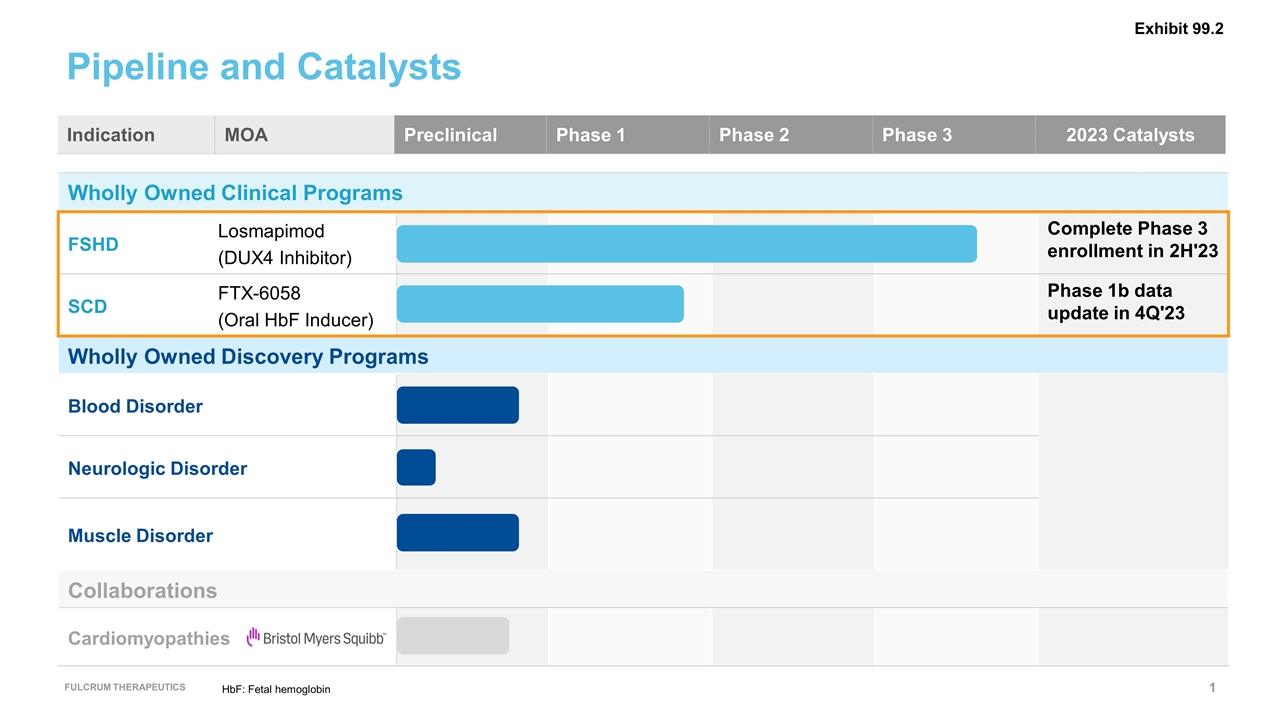Click the Muscle Disorder preclinical bar
The width and height of the screenshot is (1280, 720).
457,532
